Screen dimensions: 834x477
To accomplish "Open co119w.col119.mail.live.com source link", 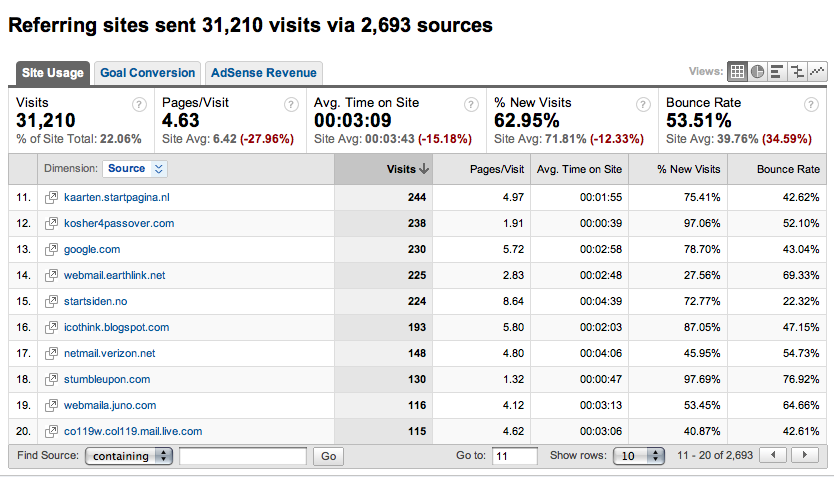I will coord(133,431).
